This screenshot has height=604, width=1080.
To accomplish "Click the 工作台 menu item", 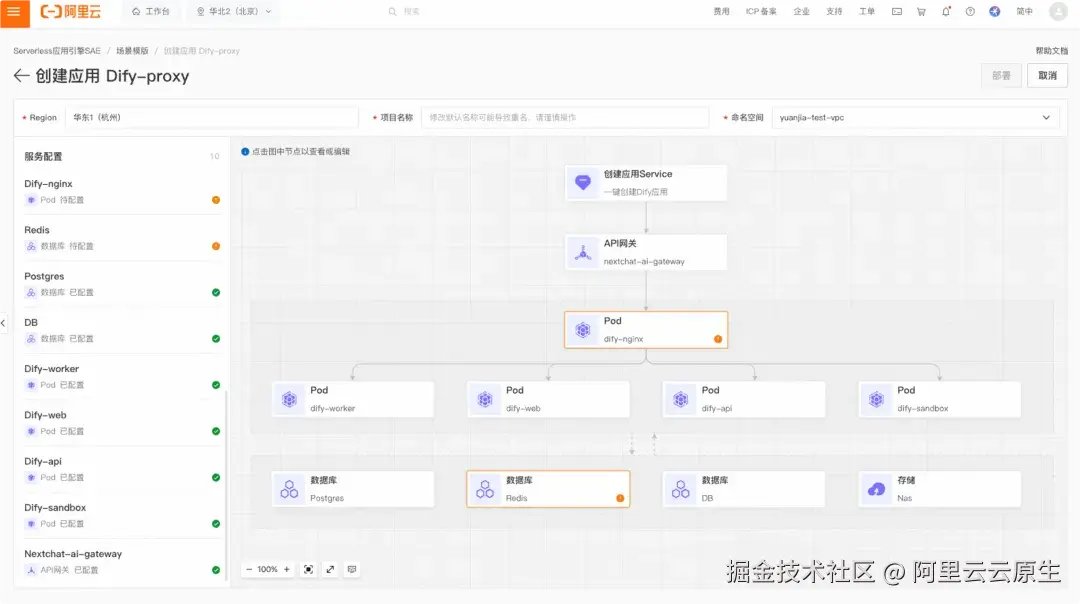I will point(152,11).
